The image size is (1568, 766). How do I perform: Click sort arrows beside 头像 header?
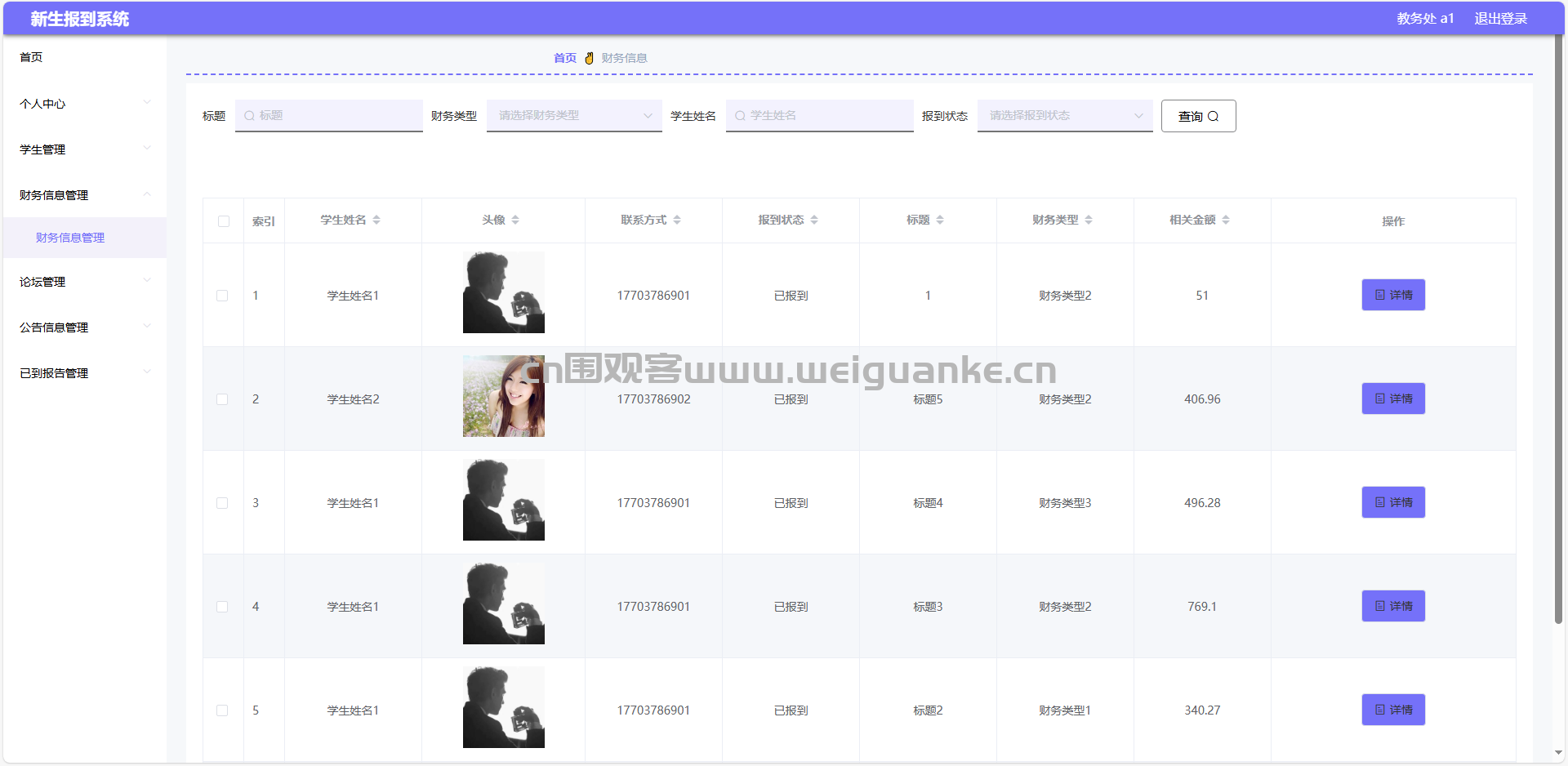515,220
